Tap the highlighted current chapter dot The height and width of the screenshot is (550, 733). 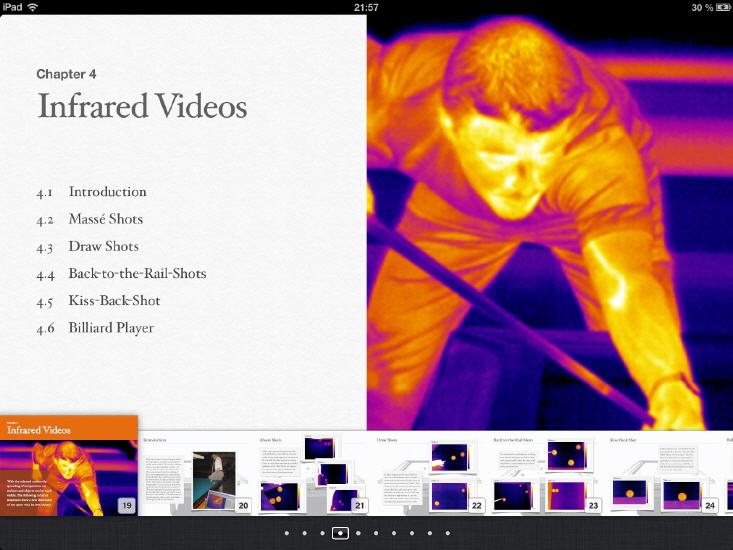(340, 533)
